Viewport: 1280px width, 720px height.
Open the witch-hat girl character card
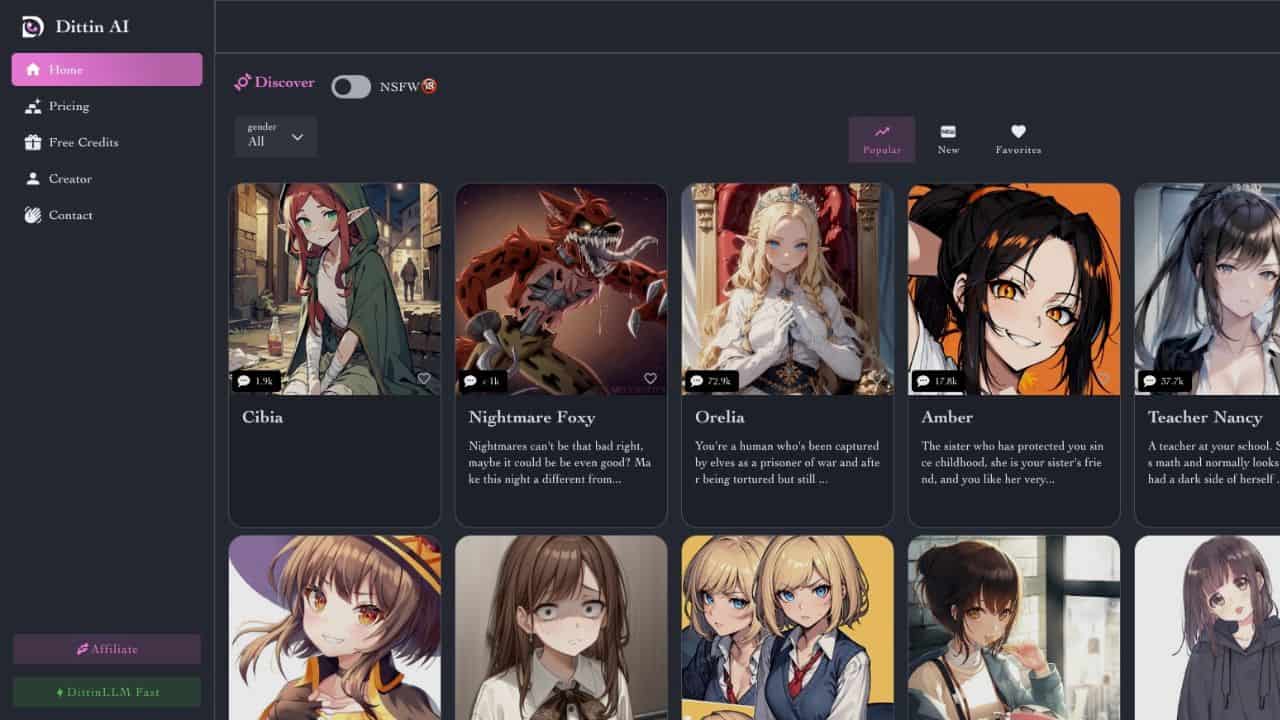point(334,628)
